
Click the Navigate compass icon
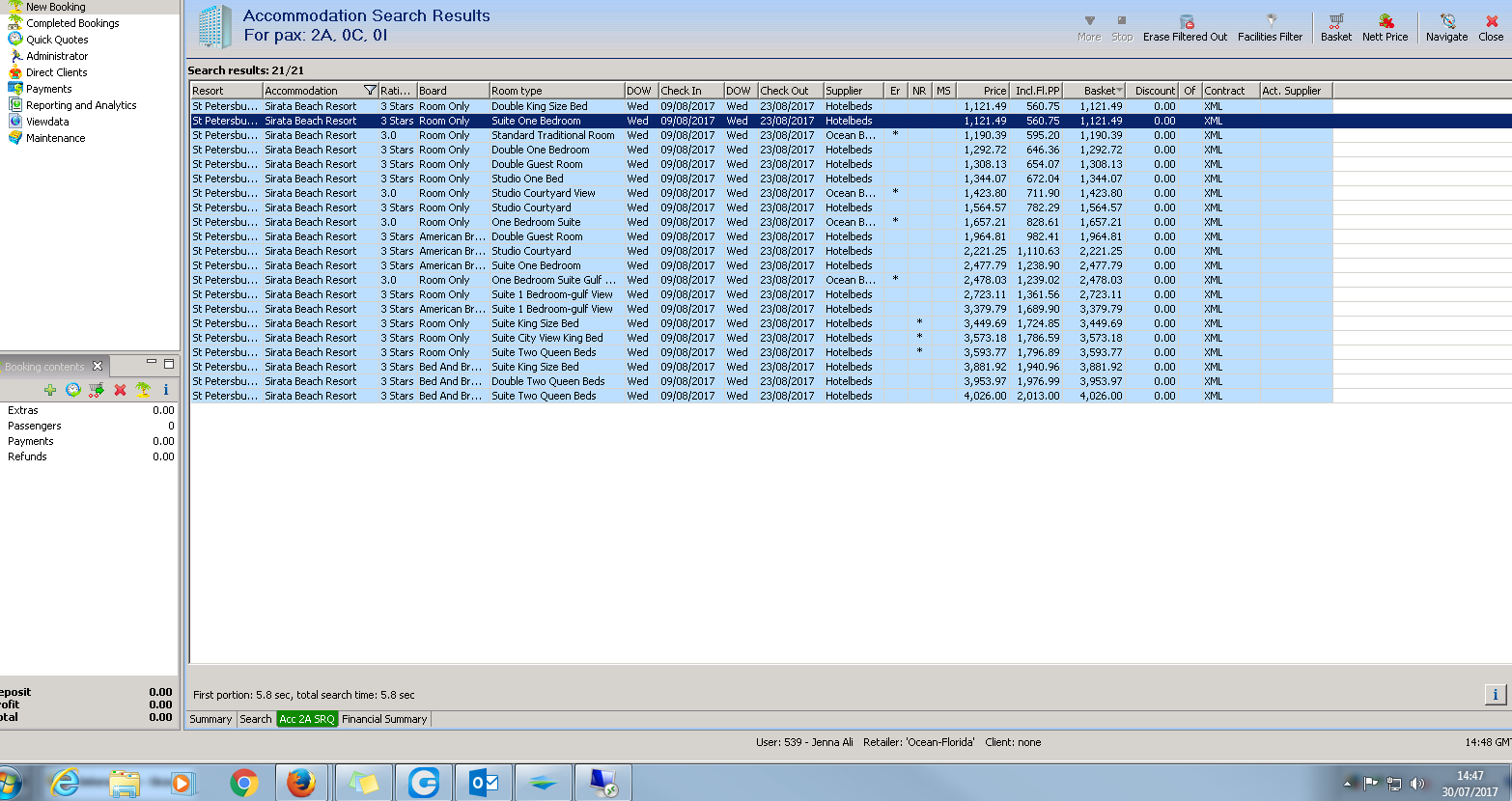(1447, 21)
